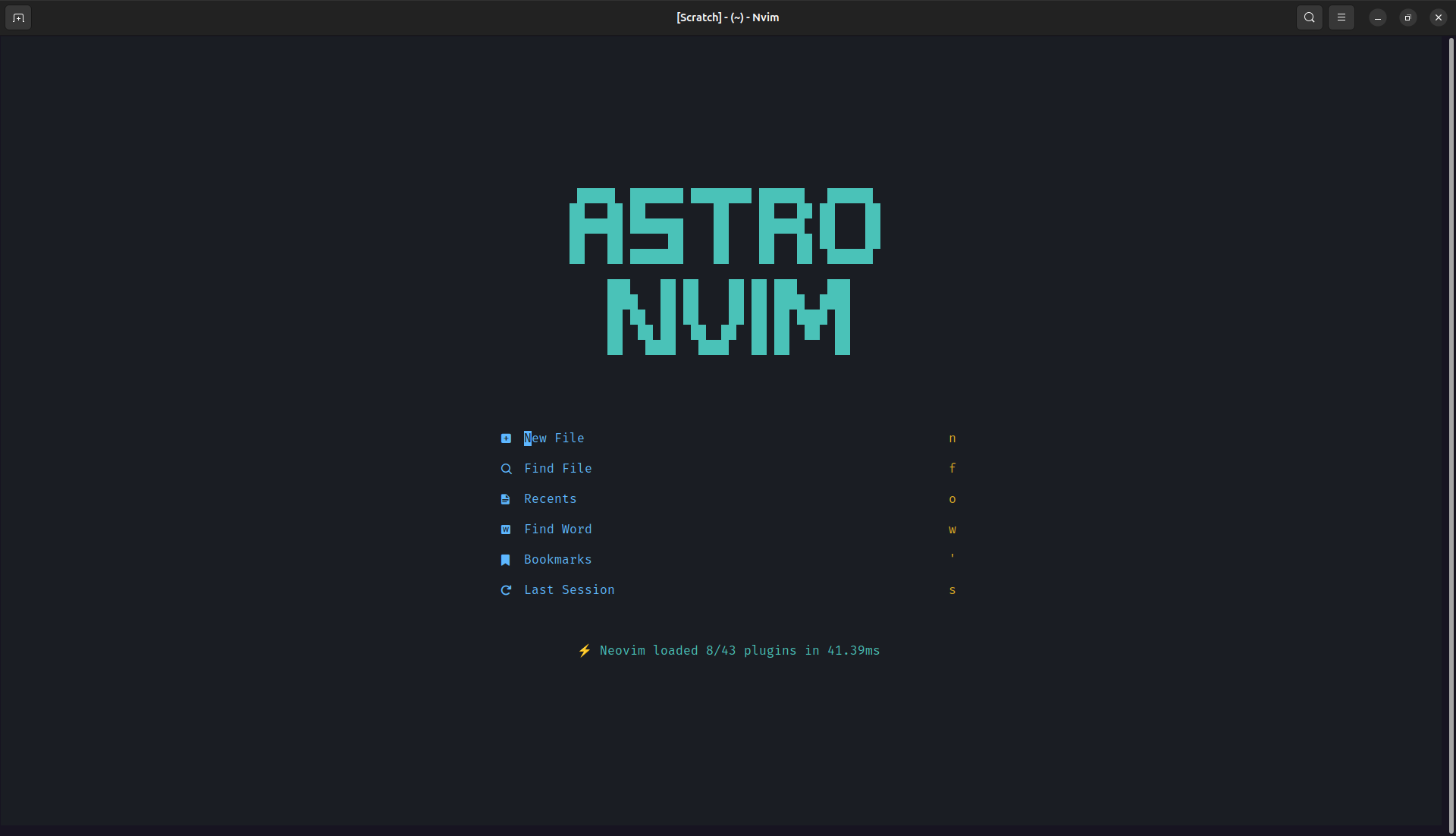Open the Bookmarks entry
The image size is (1456, 836).
tap(558, 560)
